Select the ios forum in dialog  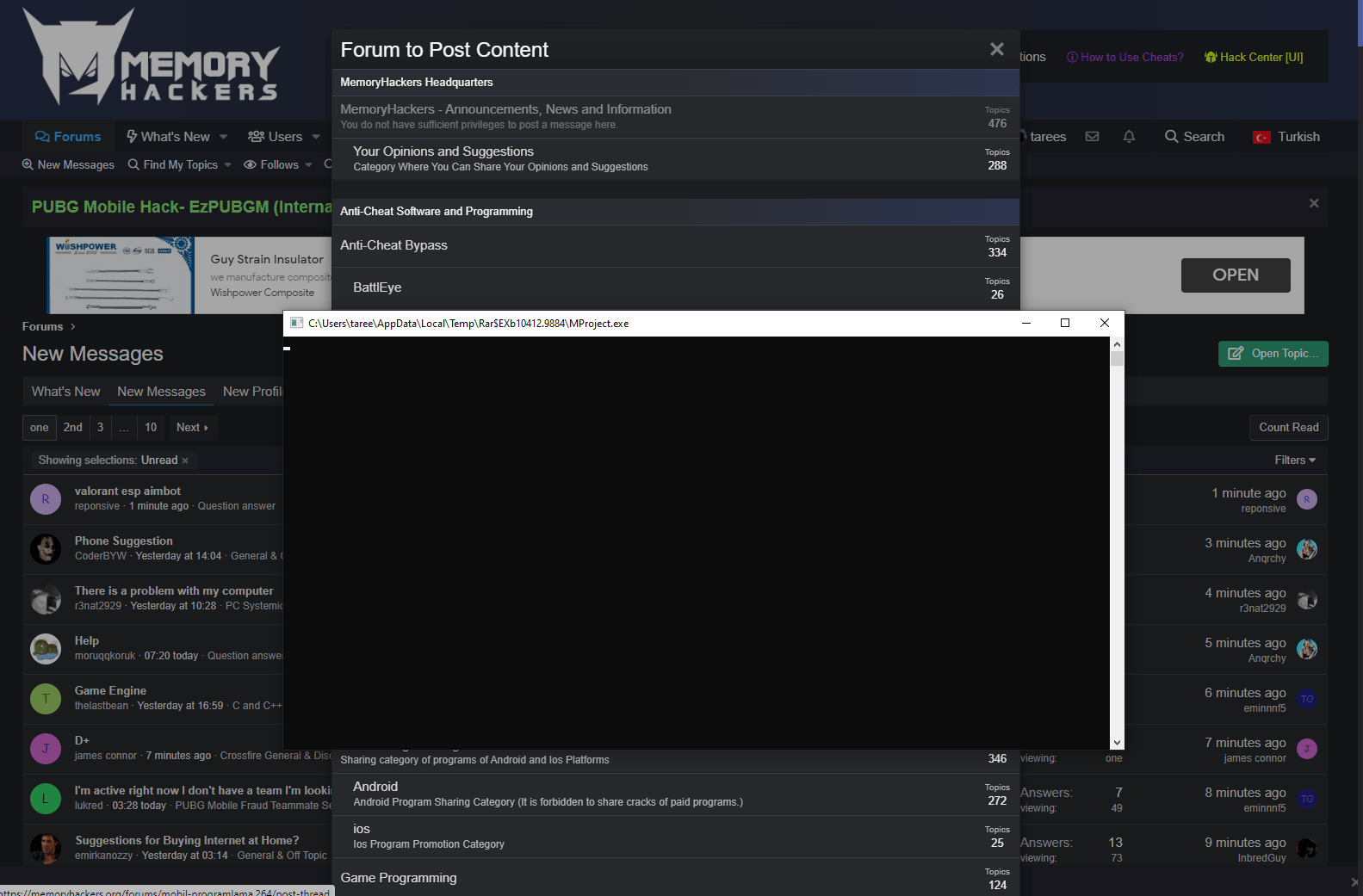(676, 836)
